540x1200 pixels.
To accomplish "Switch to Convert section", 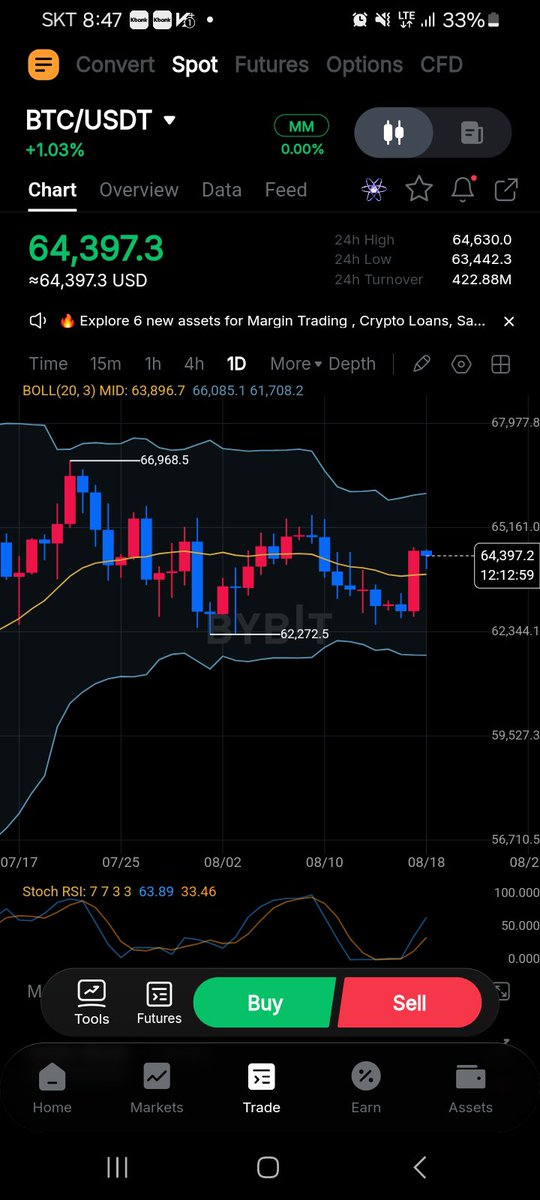I will point(116,65).
